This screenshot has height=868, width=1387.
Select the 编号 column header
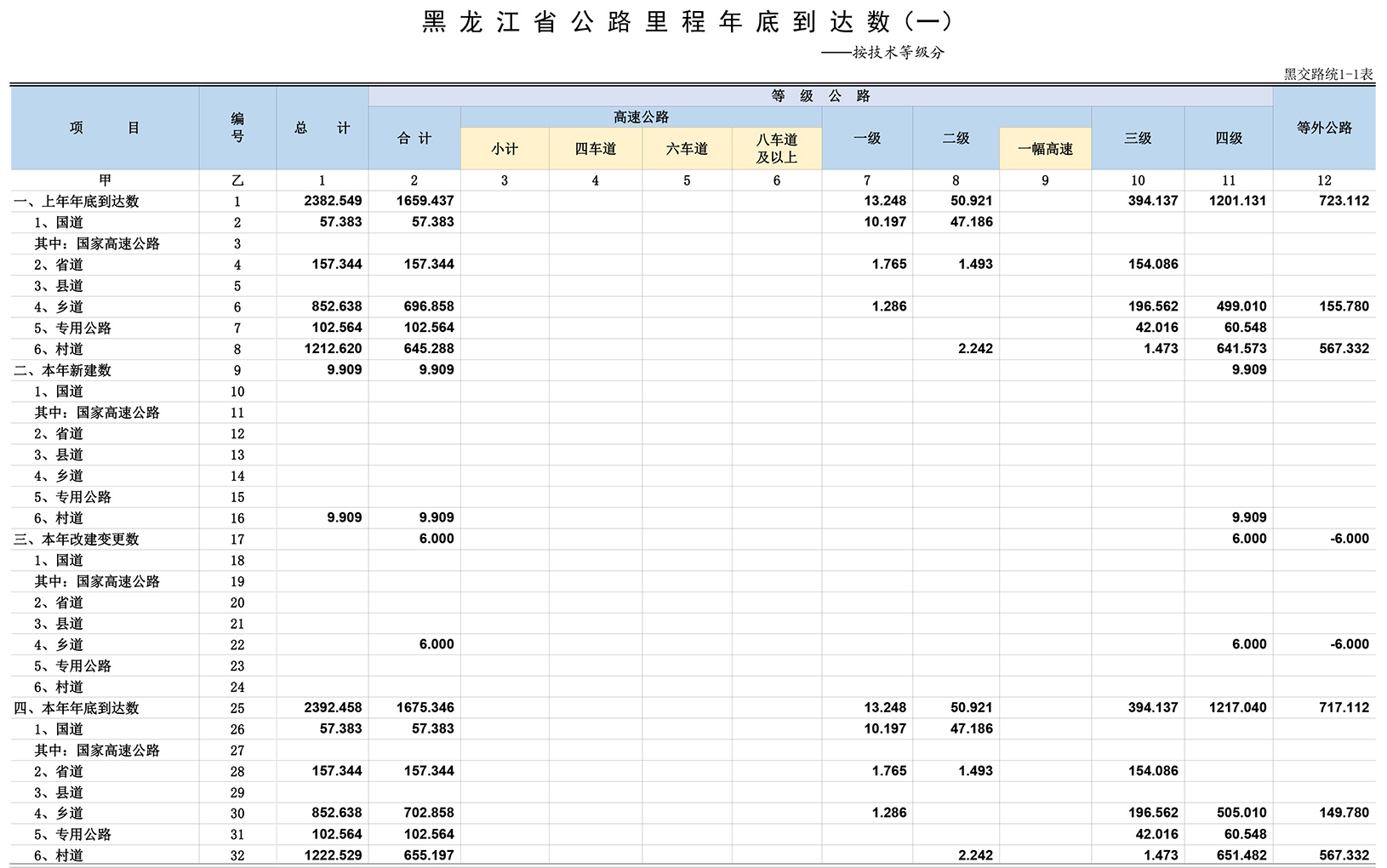pos(237,128)
